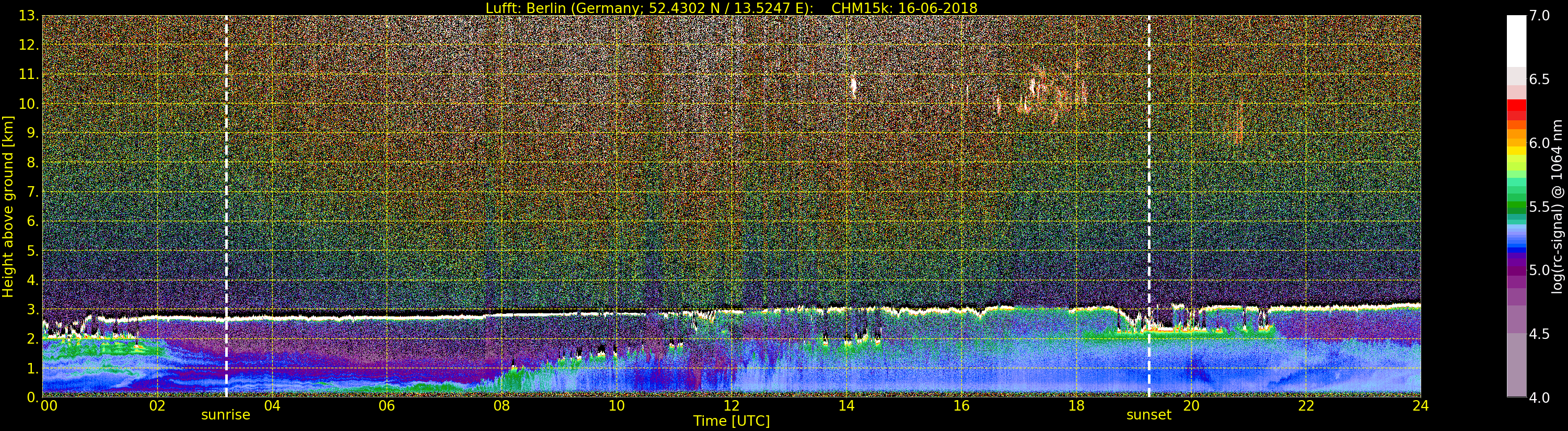Click height axis tick "3."

[x=33, y=309]
